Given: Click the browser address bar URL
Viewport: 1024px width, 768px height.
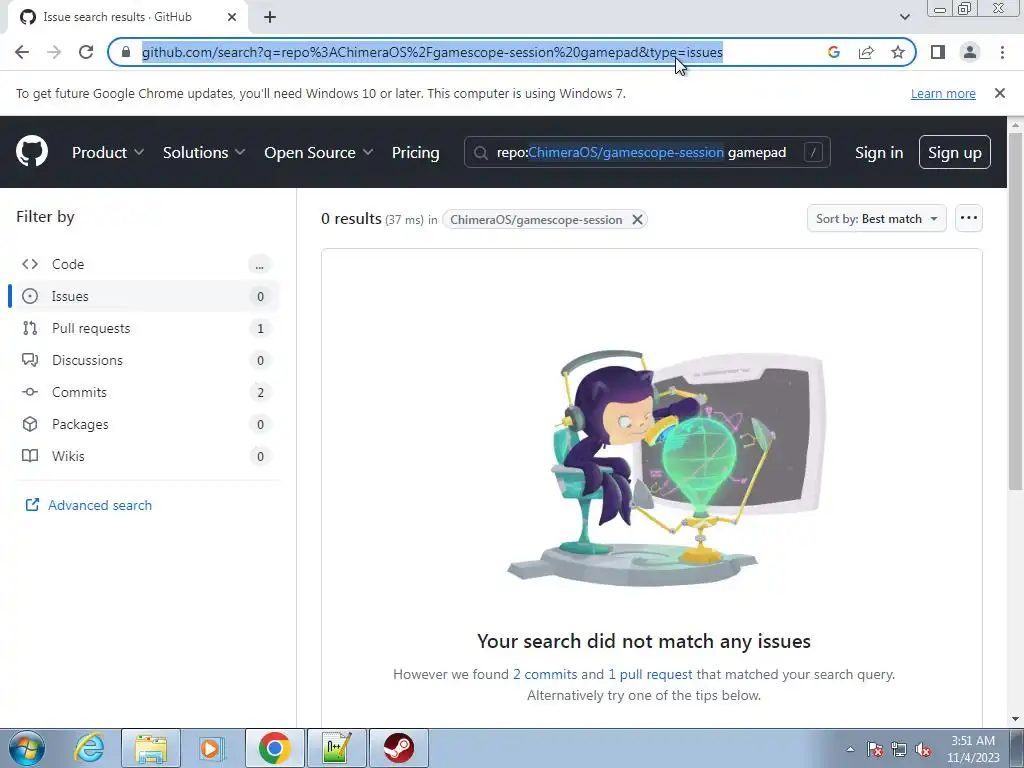Looking at the screenshot, I should point(432,52).
